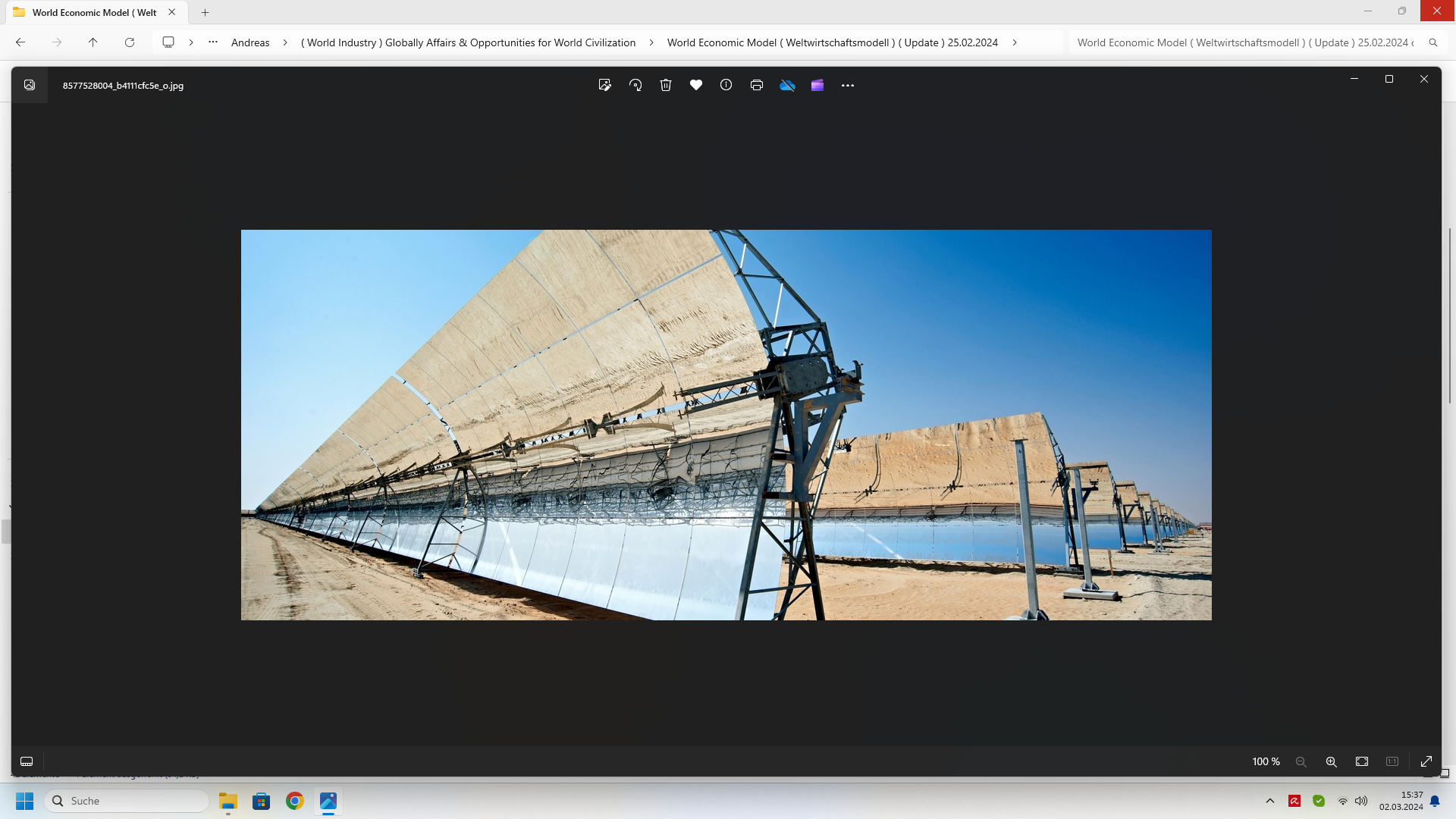This screenshot has height=819, width=1456.
Task: Click the Andreas breadcrumb folder
Action: (x=250, y=42)
